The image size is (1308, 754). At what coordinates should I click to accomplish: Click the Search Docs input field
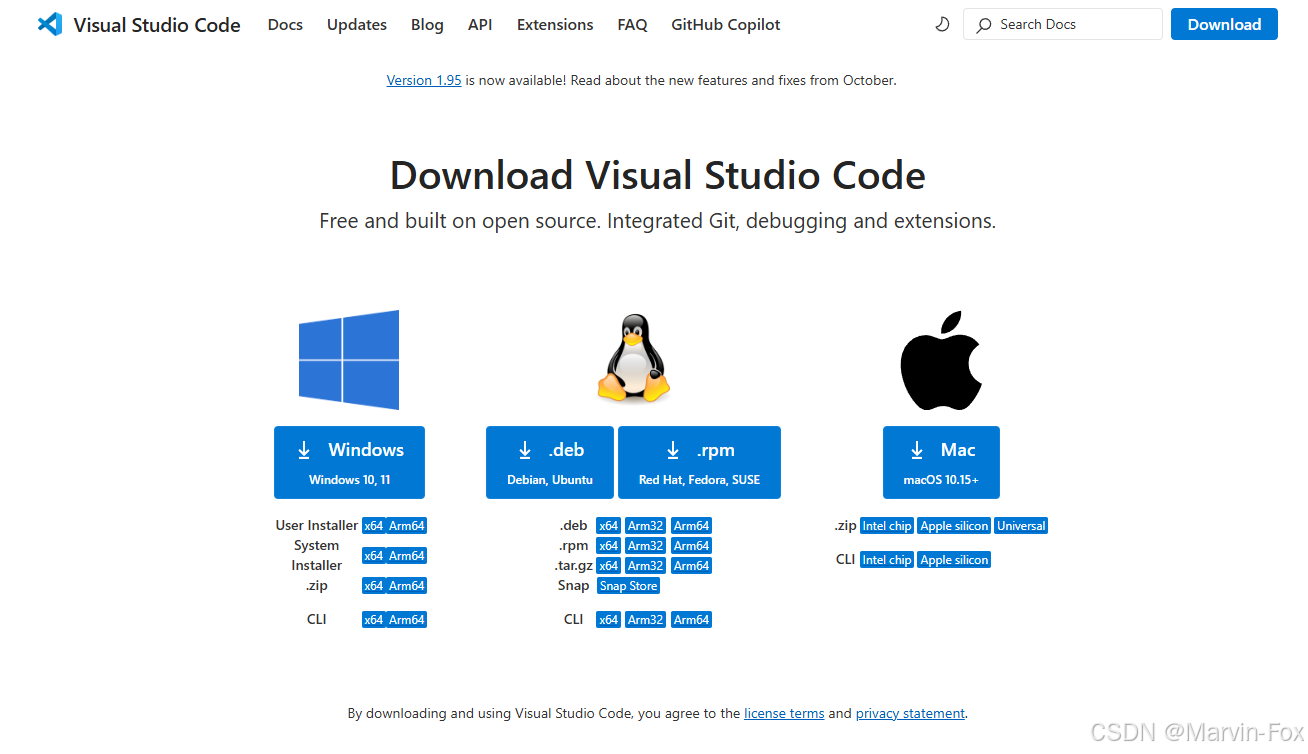[1063, 24]
